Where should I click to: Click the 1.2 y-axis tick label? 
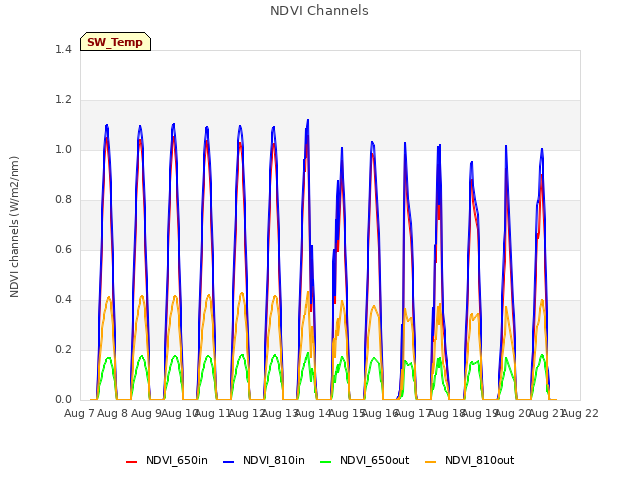point(63,100)
